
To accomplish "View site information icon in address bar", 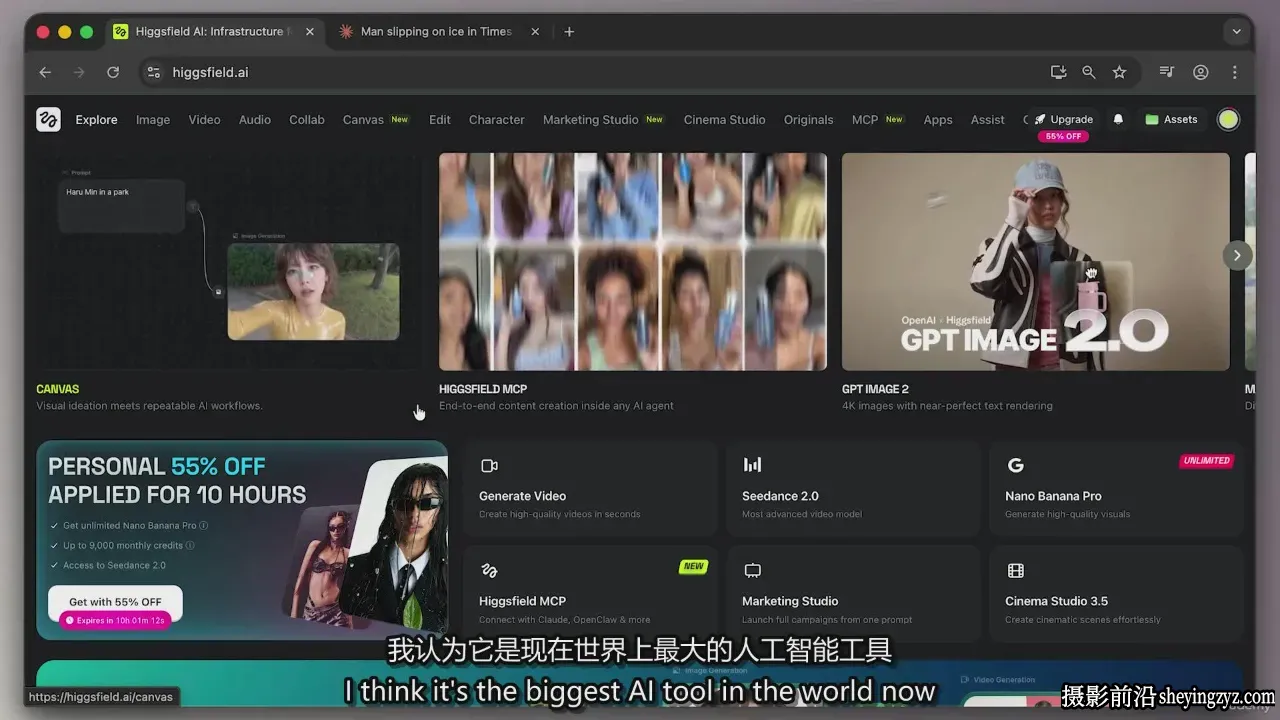I will click(153, 72).
